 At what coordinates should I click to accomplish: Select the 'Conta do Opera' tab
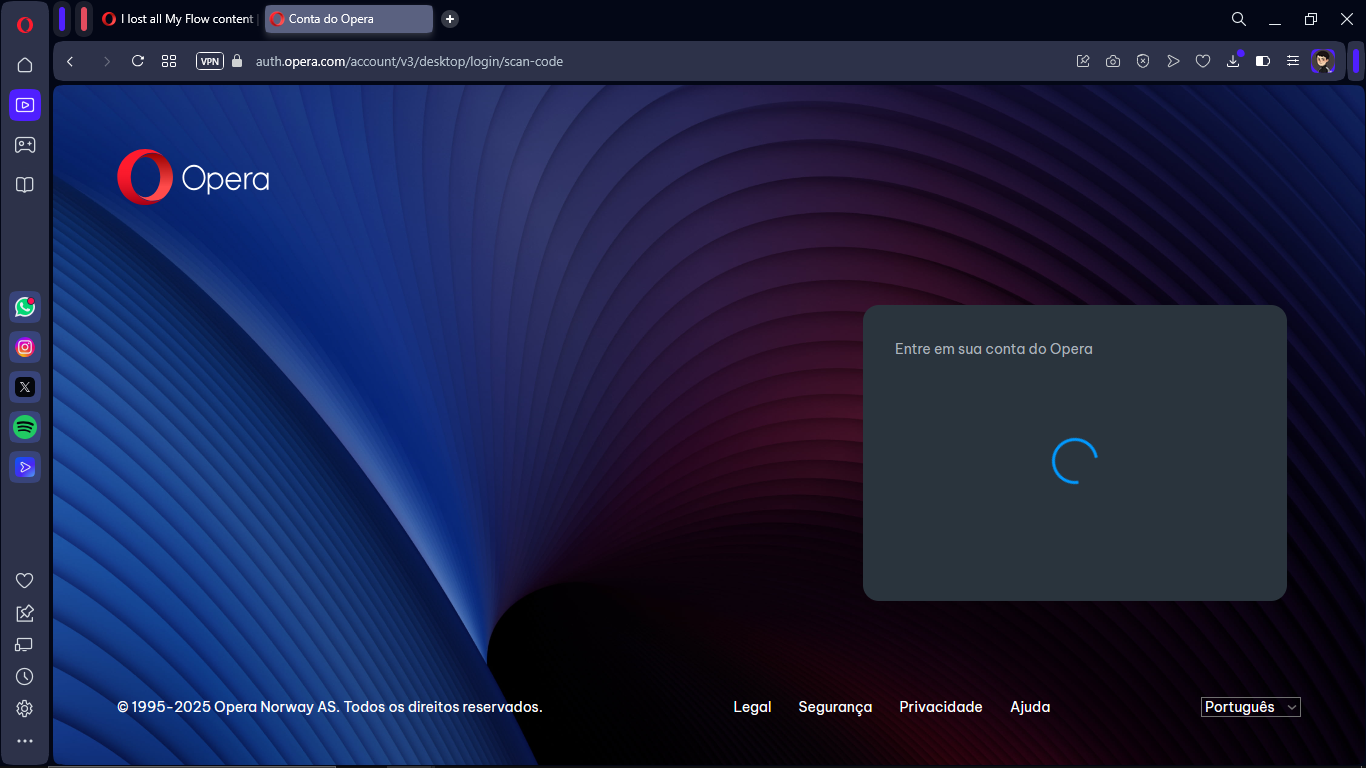click(349, 19)
